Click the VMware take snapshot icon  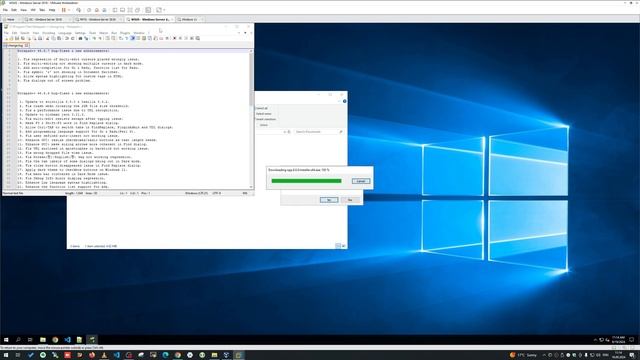(x=89, y=10)
